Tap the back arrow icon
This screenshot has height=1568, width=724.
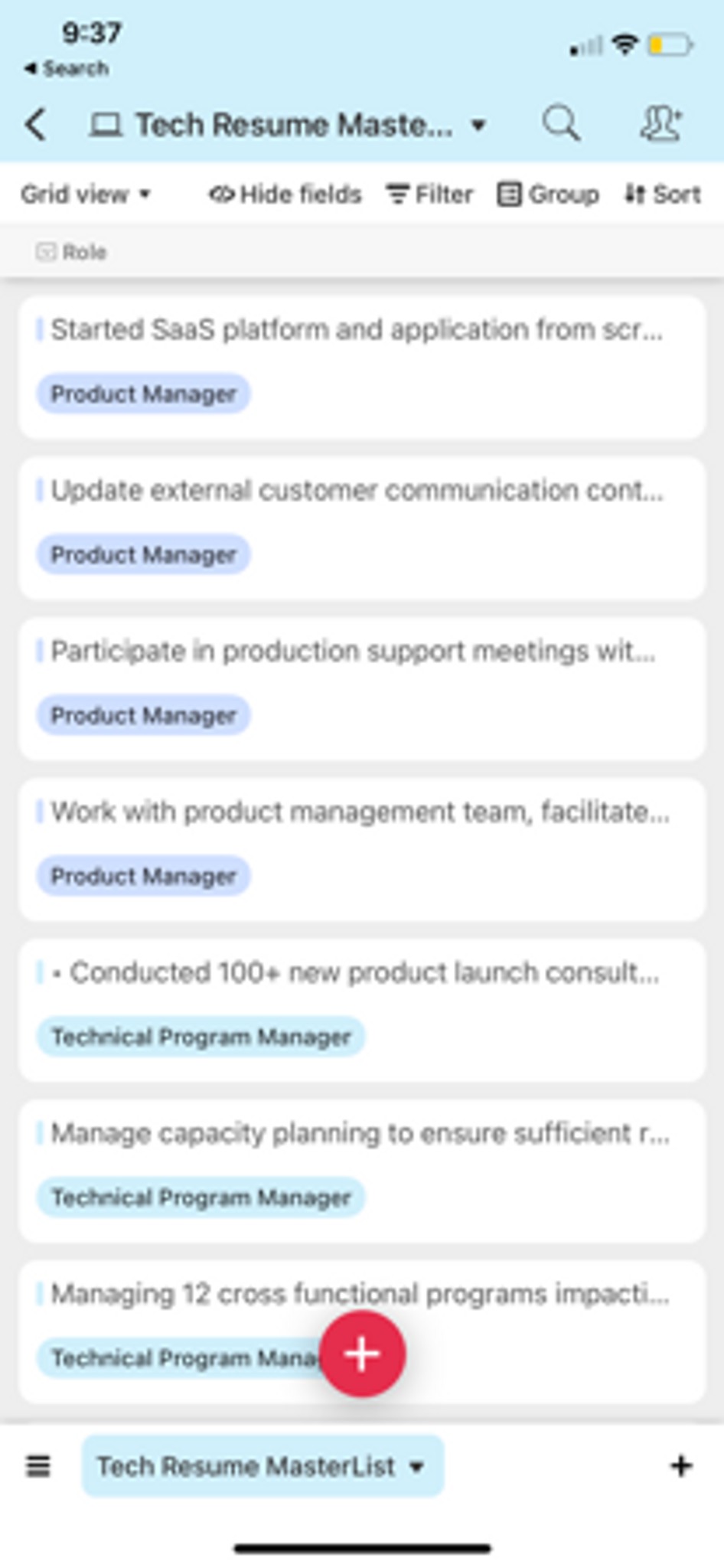coord(35,124)
